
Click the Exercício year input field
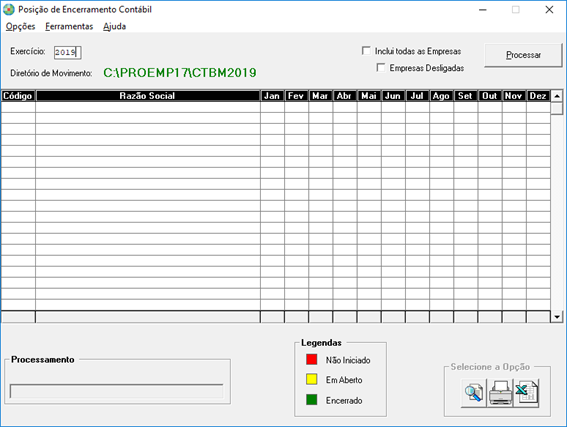[x=68, y=52]
